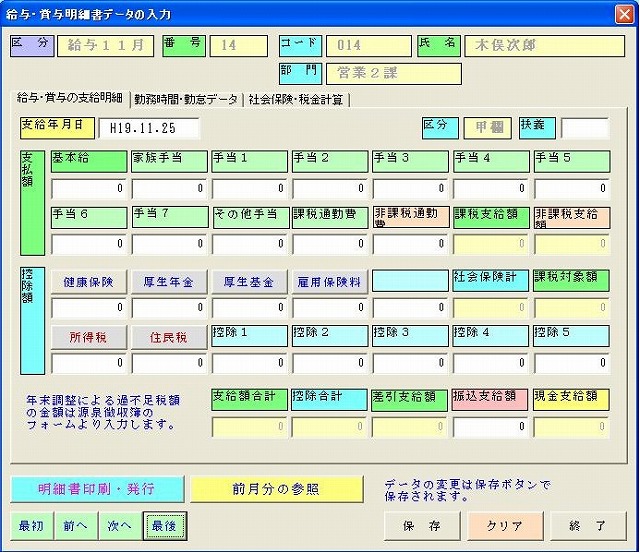This screenshot has height=553, width=640.
Task: Select the 給与・賞与の支給明細 tab
Action: [x=68, y=98]
